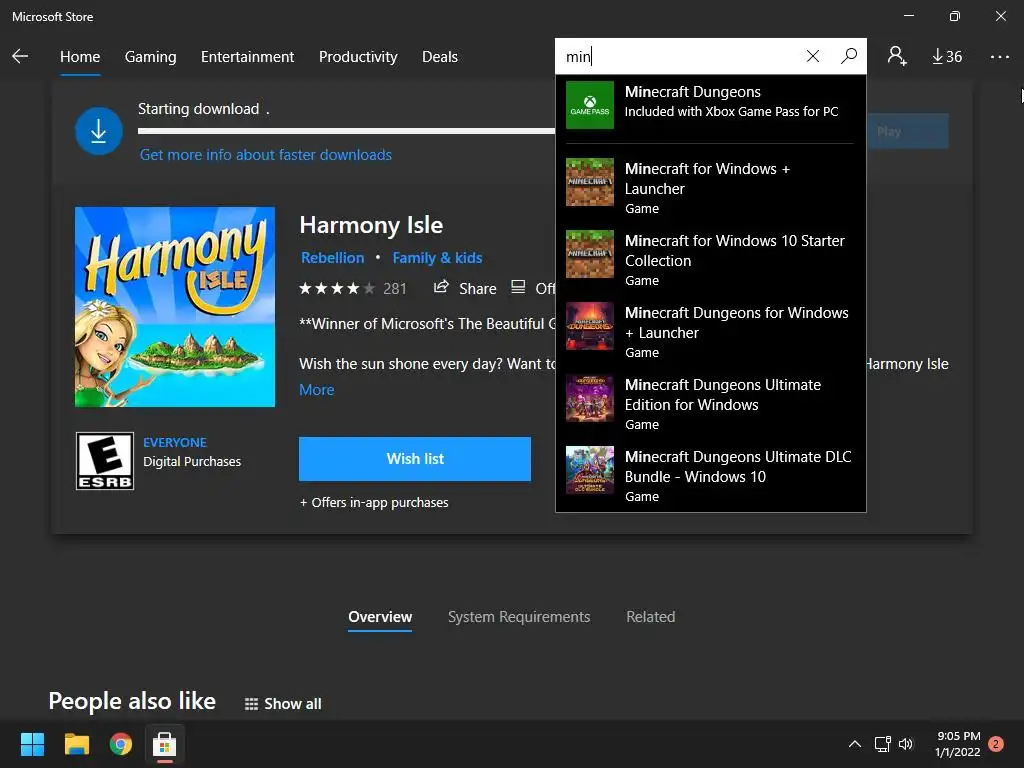Select the System Requirements tab
1024x768 pixels.
tap(519, 616)
